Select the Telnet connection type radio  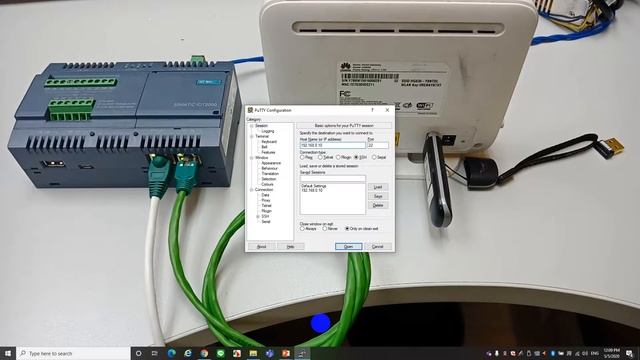pyautogui.click(x=325, y=158)
